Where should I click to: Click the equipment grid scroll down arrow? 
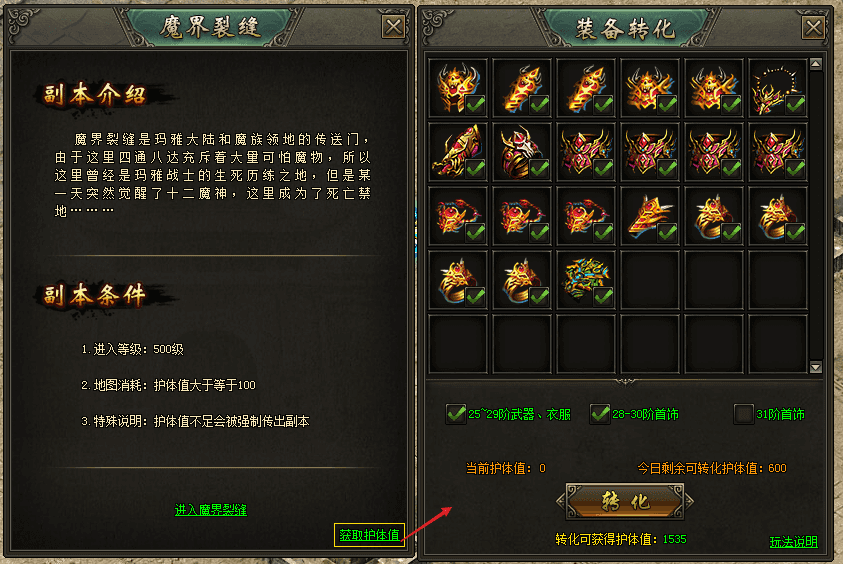816,367
